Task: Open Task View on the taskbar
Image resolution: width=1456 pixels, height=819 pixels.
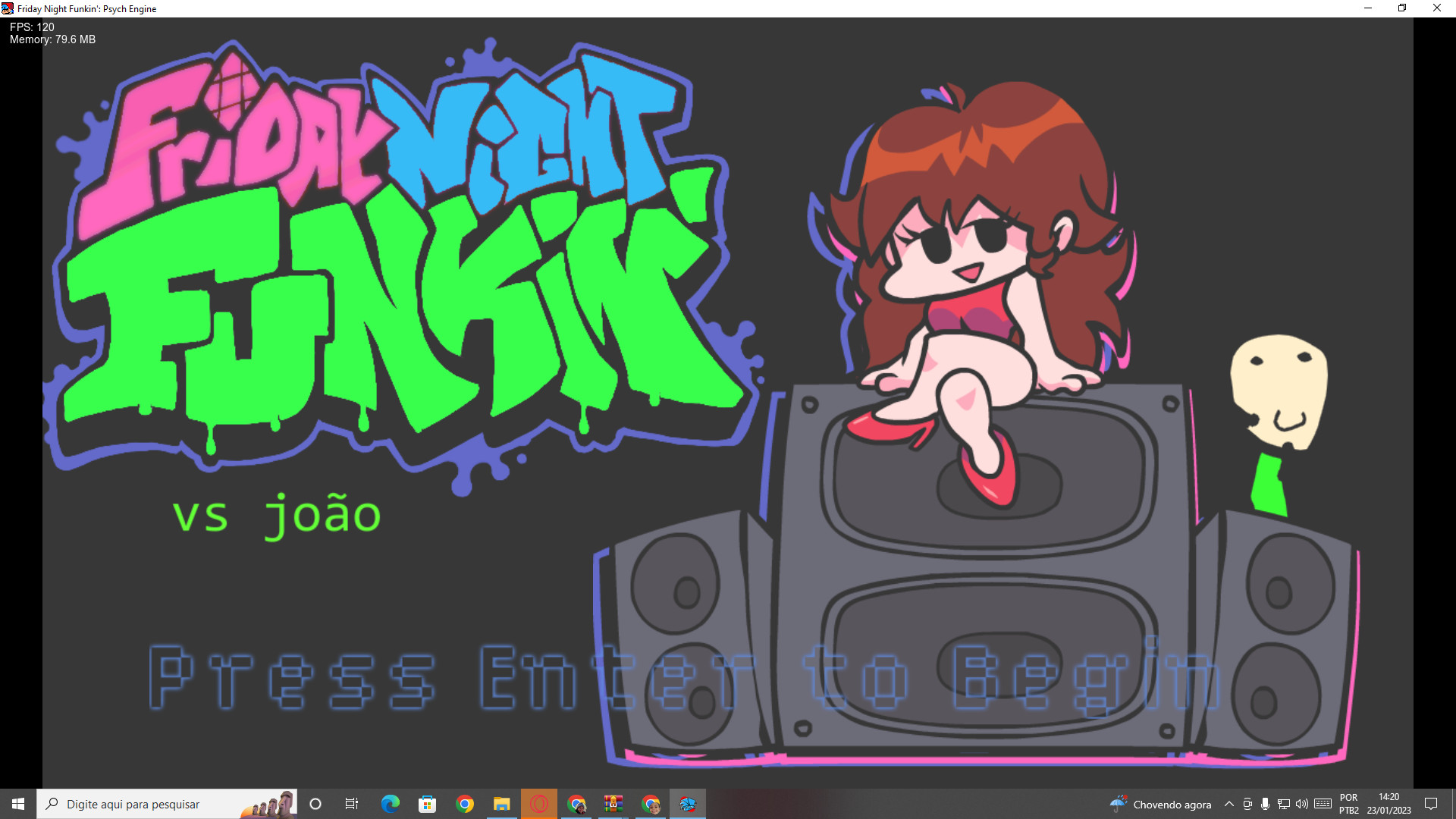Action: click(352, 804)
